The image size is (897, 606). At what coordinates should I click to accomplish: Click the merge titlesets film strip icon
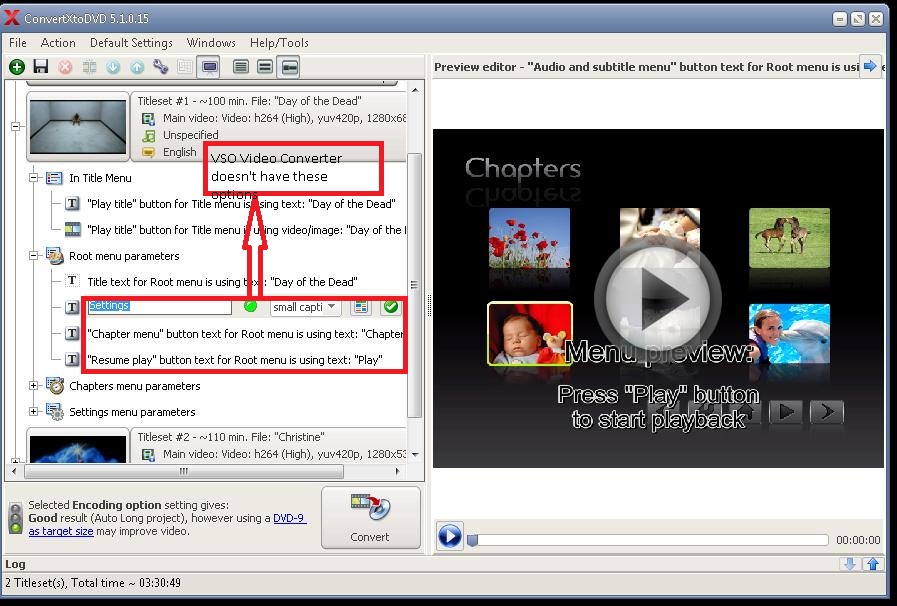pos(89,67)
